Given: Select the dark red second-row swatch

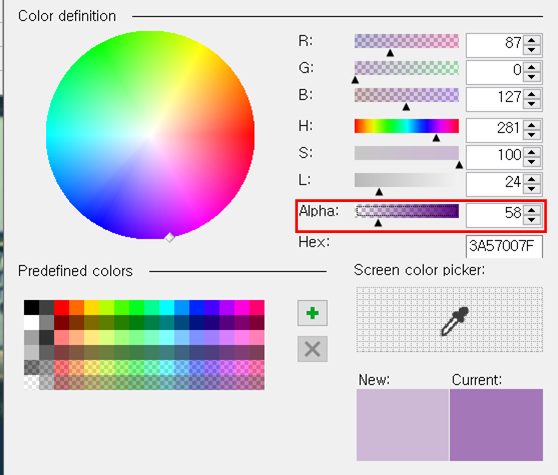Looking at the screenshot, I should coord(61,322).
